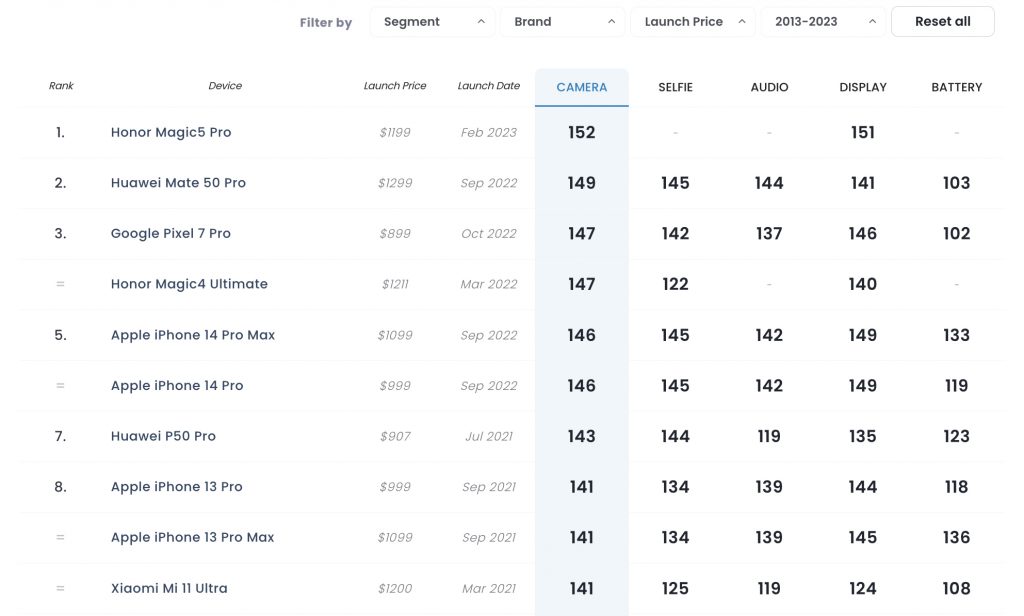Click the Launch Date column header
The height and width of the screenshot is (616, 1024).
(488, 86)
